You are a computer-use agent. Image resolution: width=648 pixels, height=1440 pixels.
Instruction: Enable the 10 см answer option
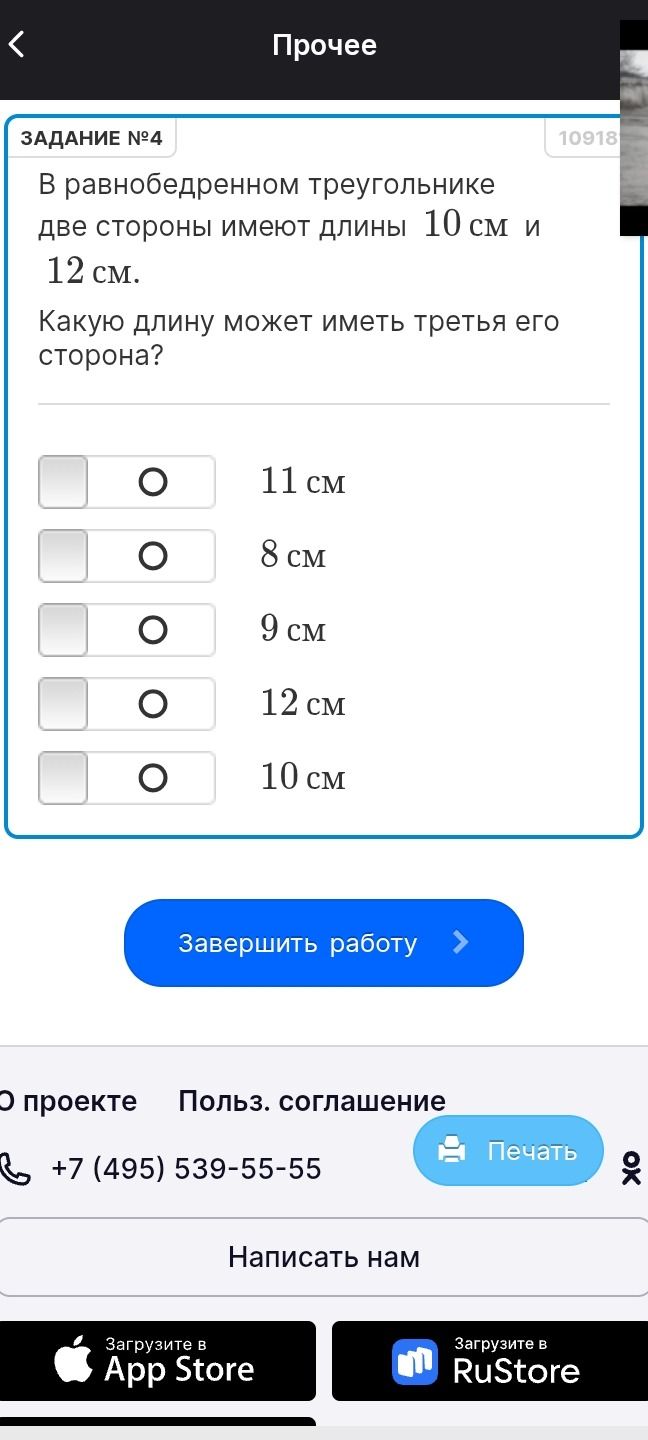[127, 778]
